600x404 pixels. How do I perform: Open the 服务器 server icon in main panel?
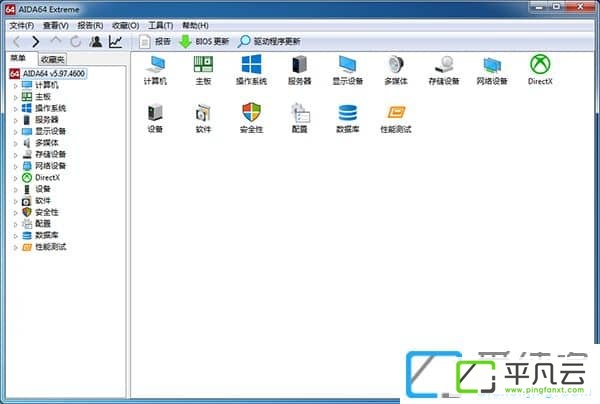point(300,70)
